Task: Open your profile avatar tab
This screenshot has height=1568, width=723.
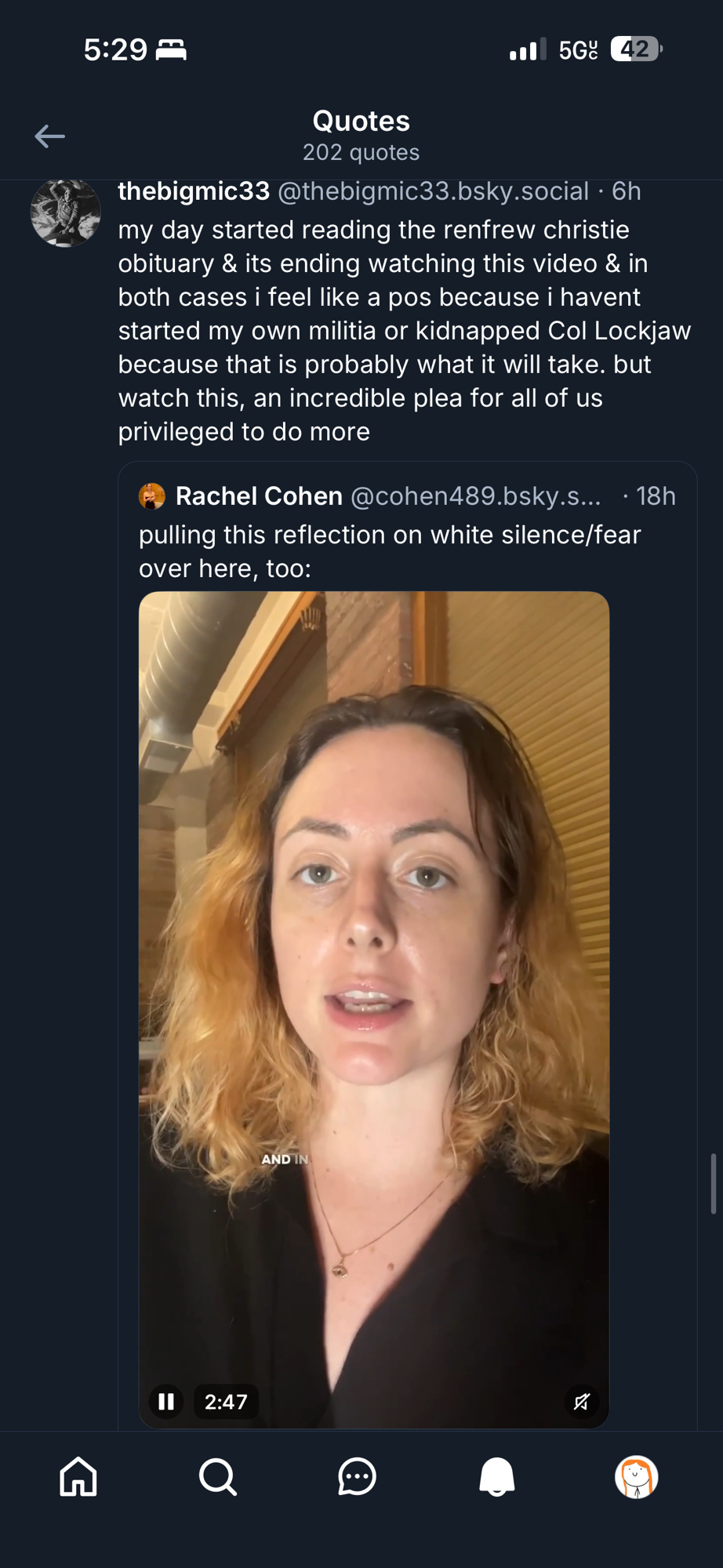Action: (636, 1477)
